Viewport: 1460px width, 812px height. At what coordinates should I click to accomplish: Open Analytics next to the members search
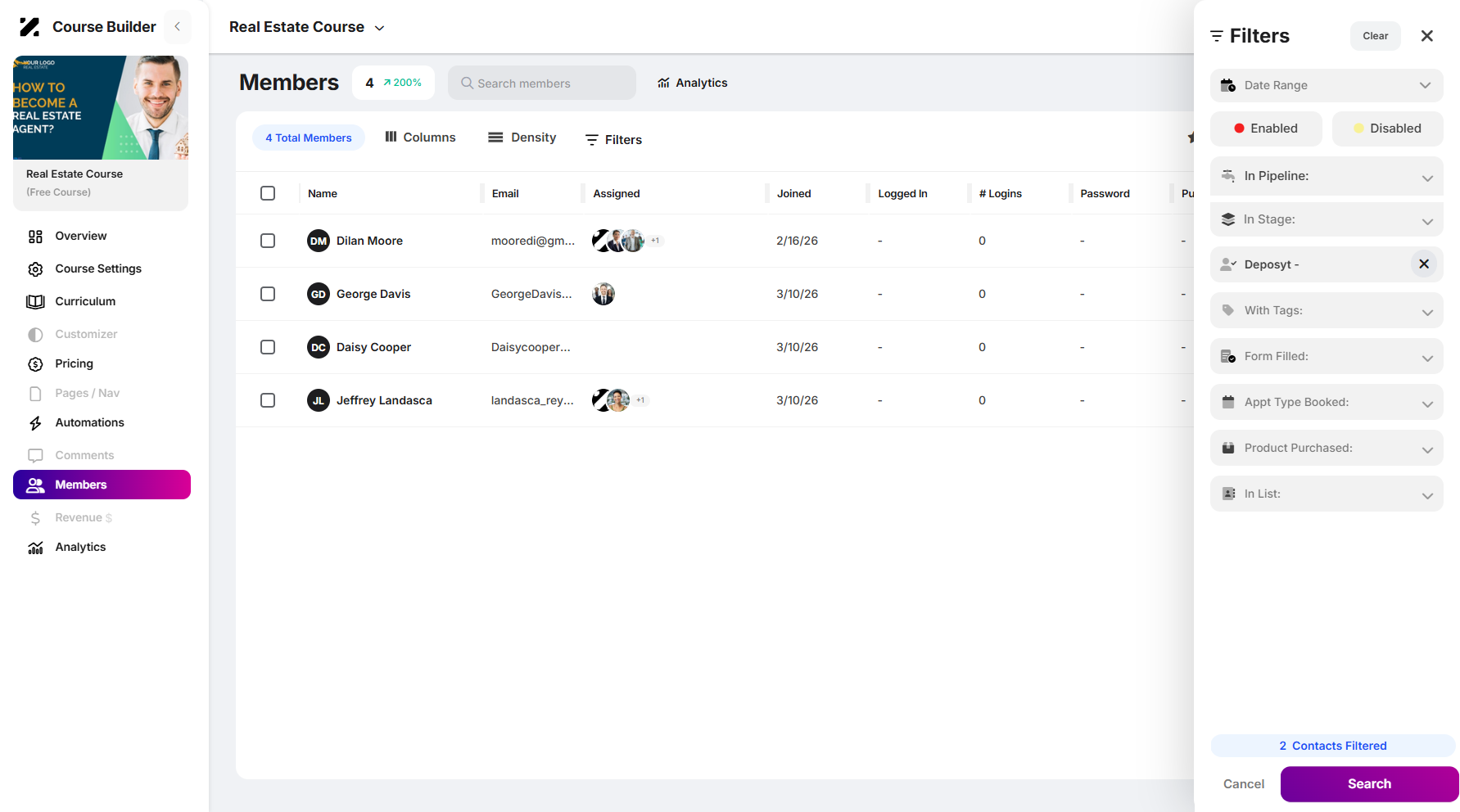[x=693, y=83]
